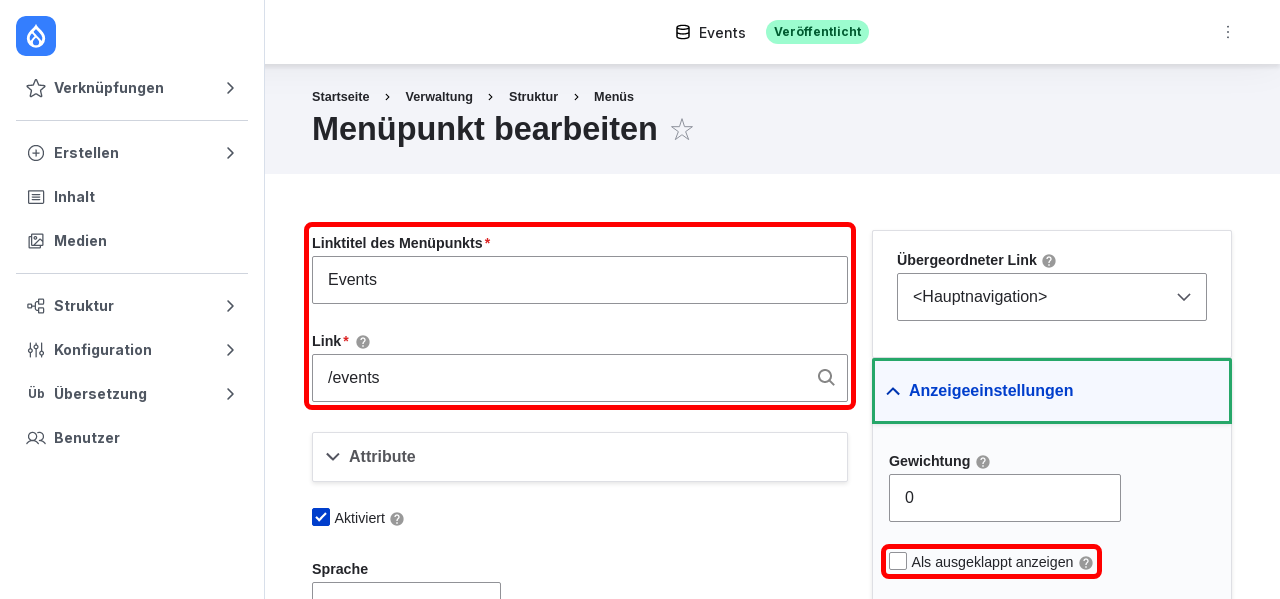This screenshot has height=599, width=1280.
Task: Click help icon beside Aktiviert
Action: click(397, 519)
